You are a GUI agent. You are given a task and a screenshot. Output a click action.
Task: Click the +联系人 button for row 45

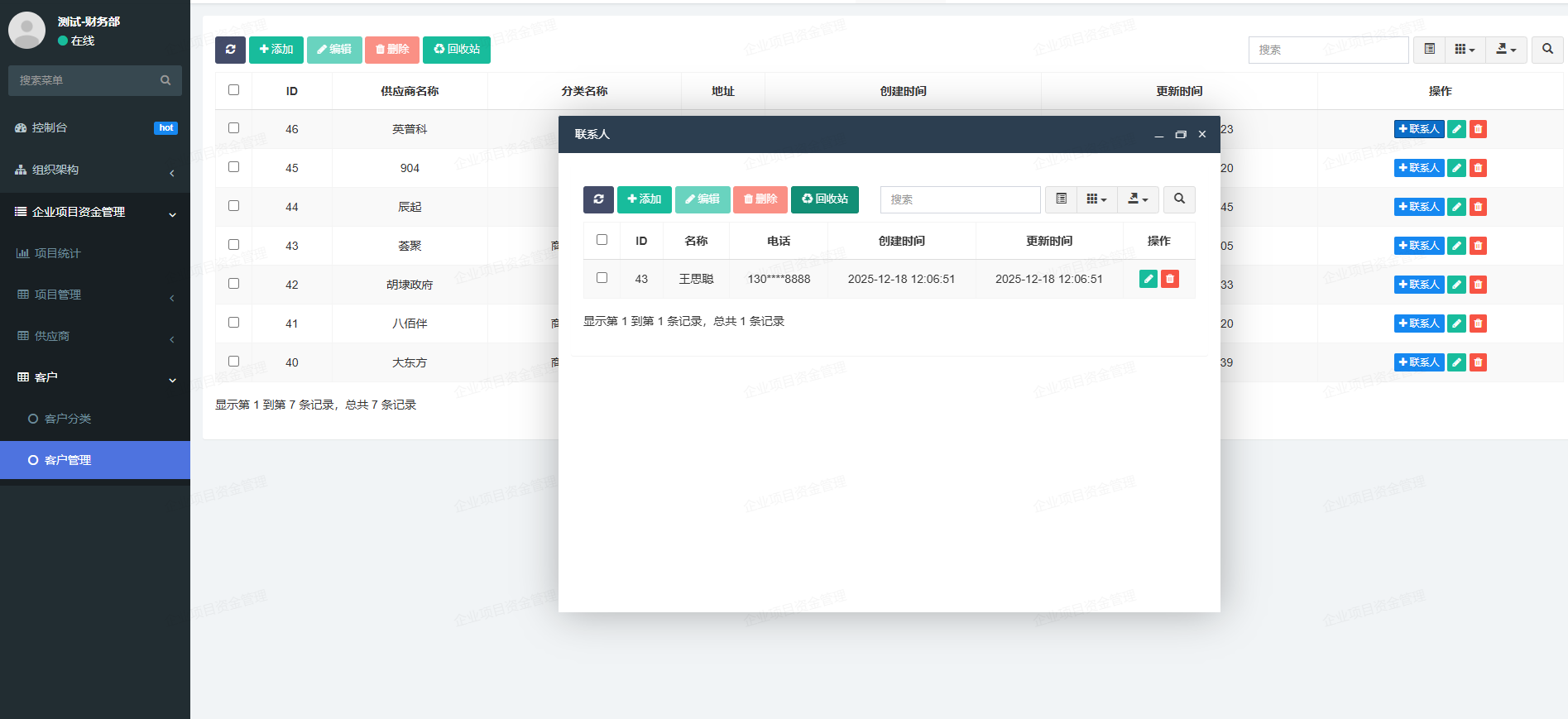1418,168
